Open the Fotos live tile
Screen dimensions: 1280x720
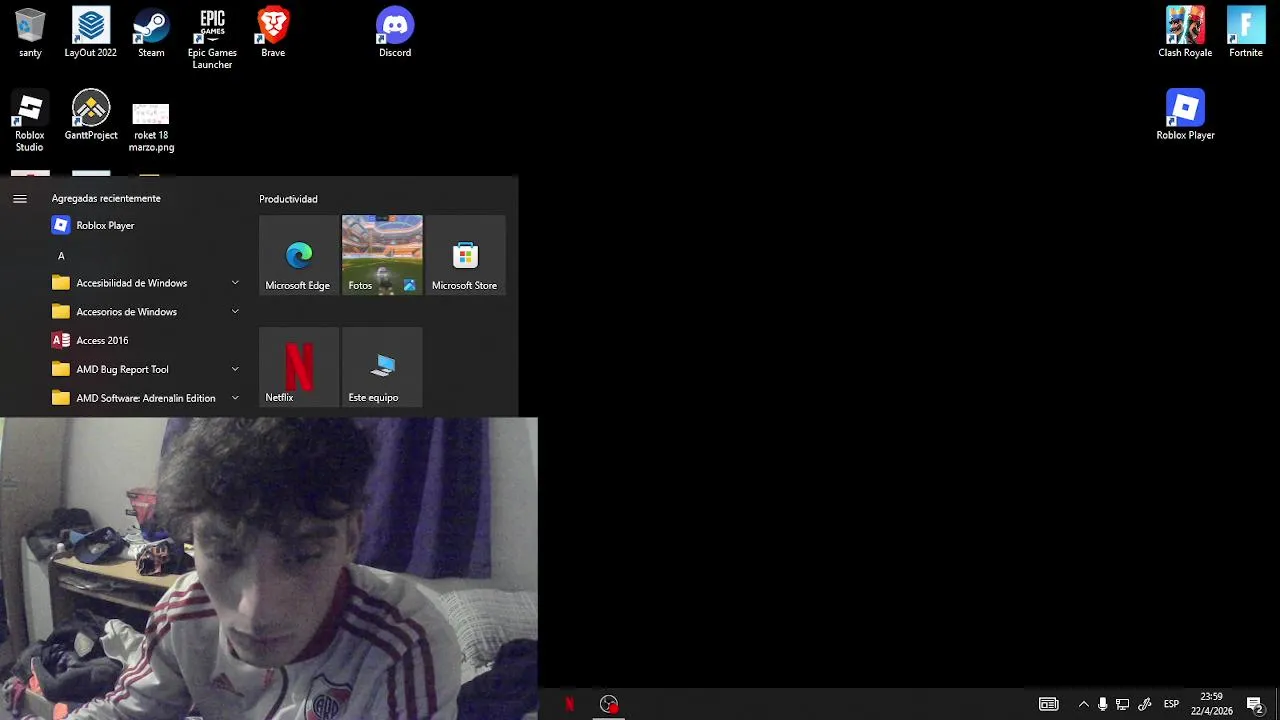[x=382, y=255]
